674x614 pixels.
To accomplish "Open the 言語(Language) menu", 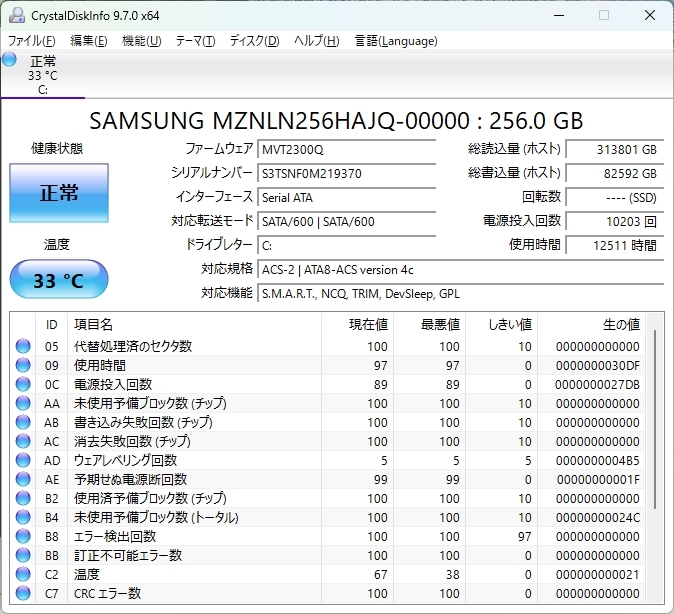I will 396,41.
